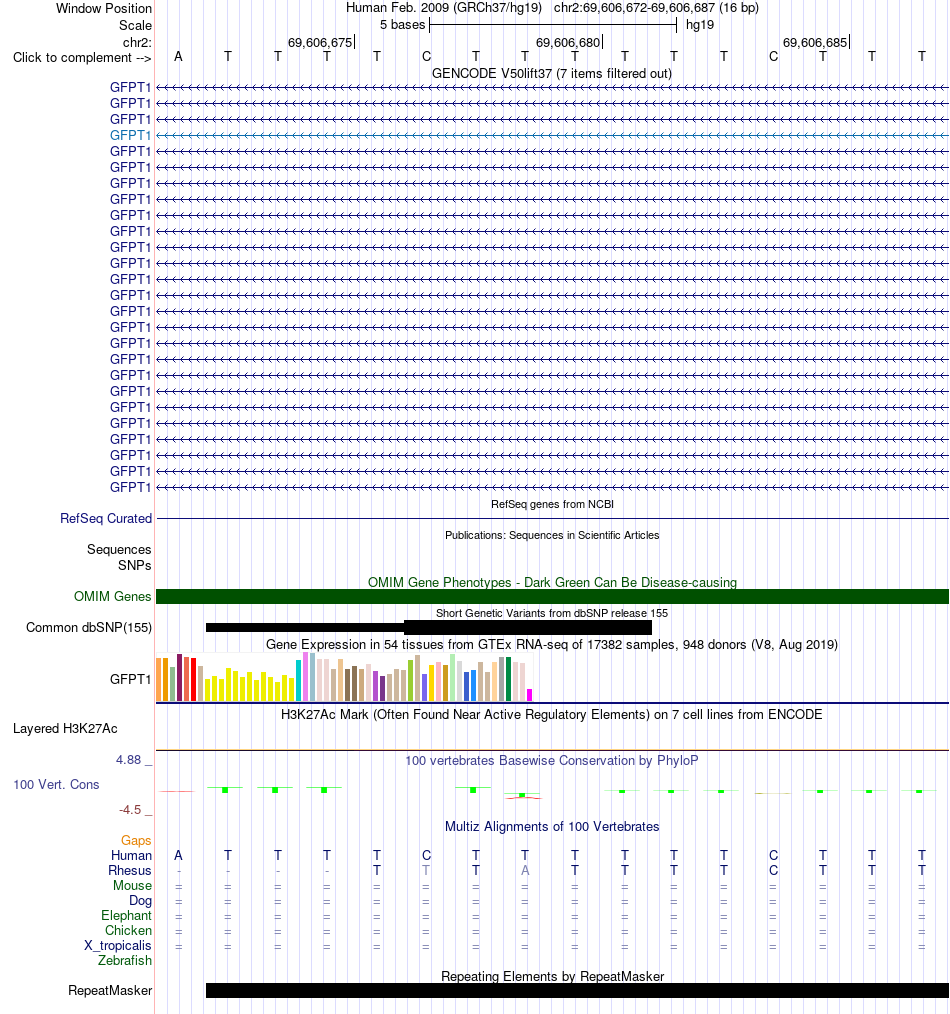Viewport: 950px width, 1014px height.
Task: Click the OMIM Genes track label
Action: [x=113, y=596]
